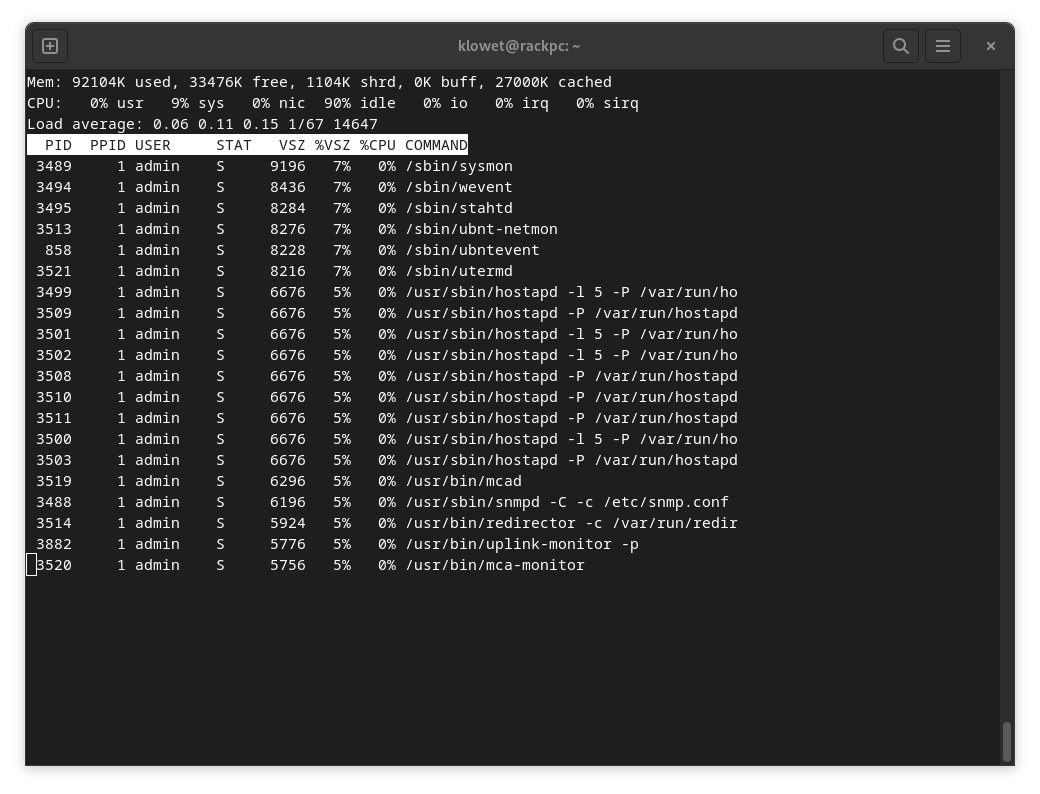Click the USER column header
1040x794 pixels.
click(x=153, y=145)
